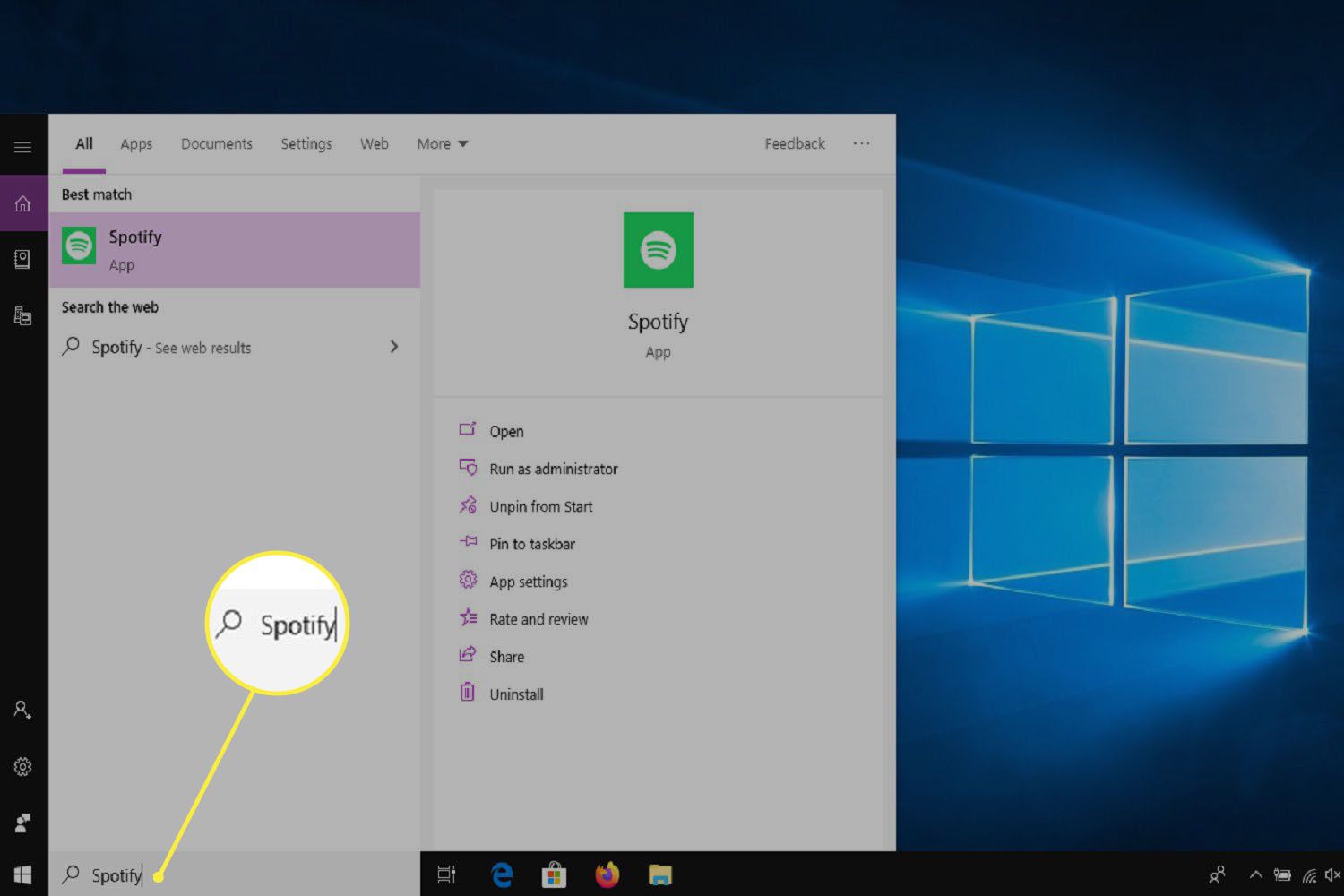Select Pin to taskbar
The height and width of the screenshot is (896, 1344).
pos(517,544)
